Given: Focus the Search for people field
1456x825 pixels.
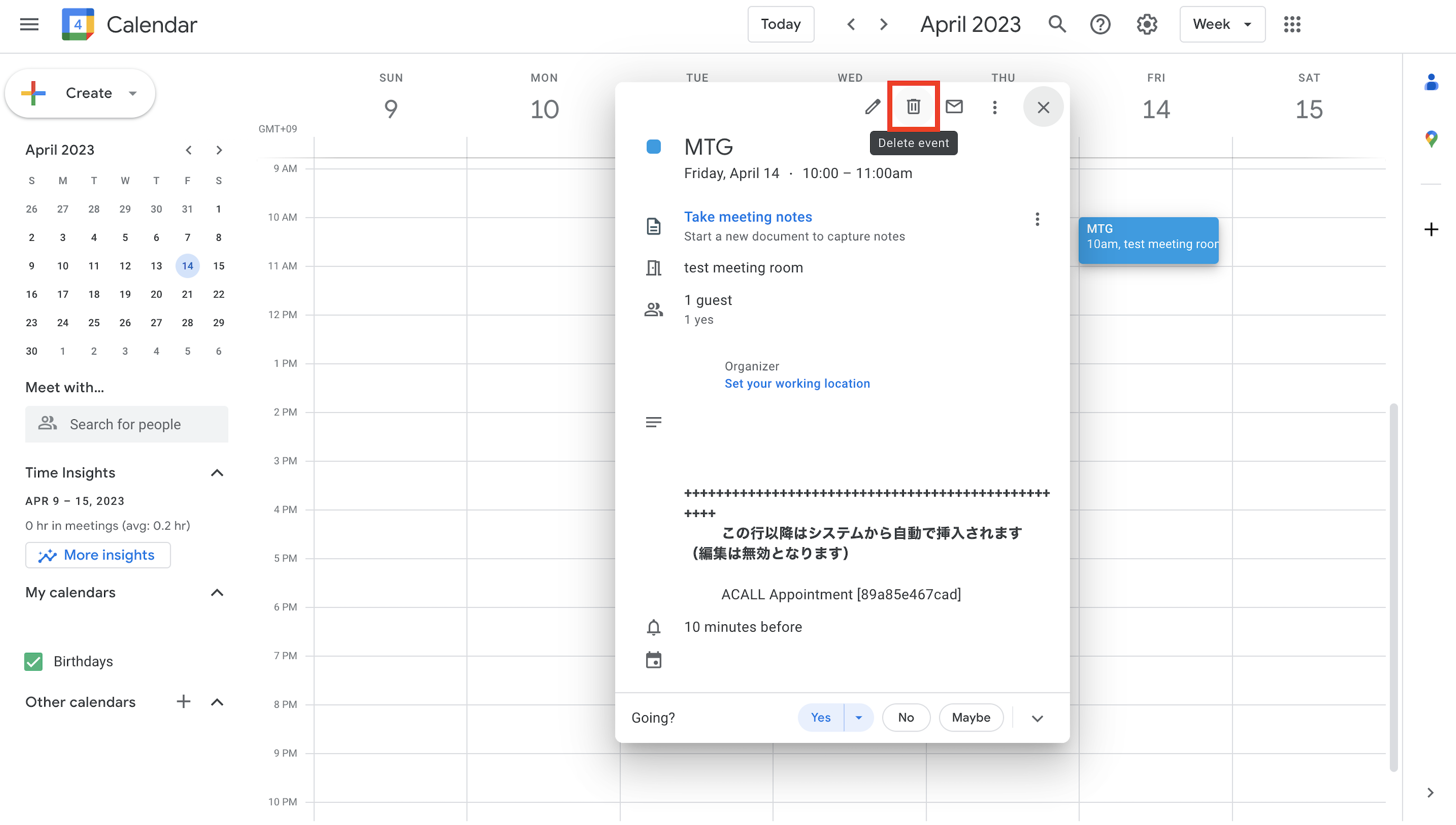Looking at the screenshot, I should coord(126,424).
